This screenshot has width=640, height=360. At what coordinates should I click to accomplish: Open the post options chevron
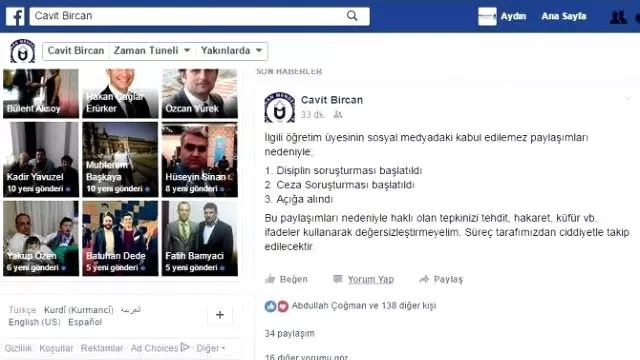tap(628, 98)
